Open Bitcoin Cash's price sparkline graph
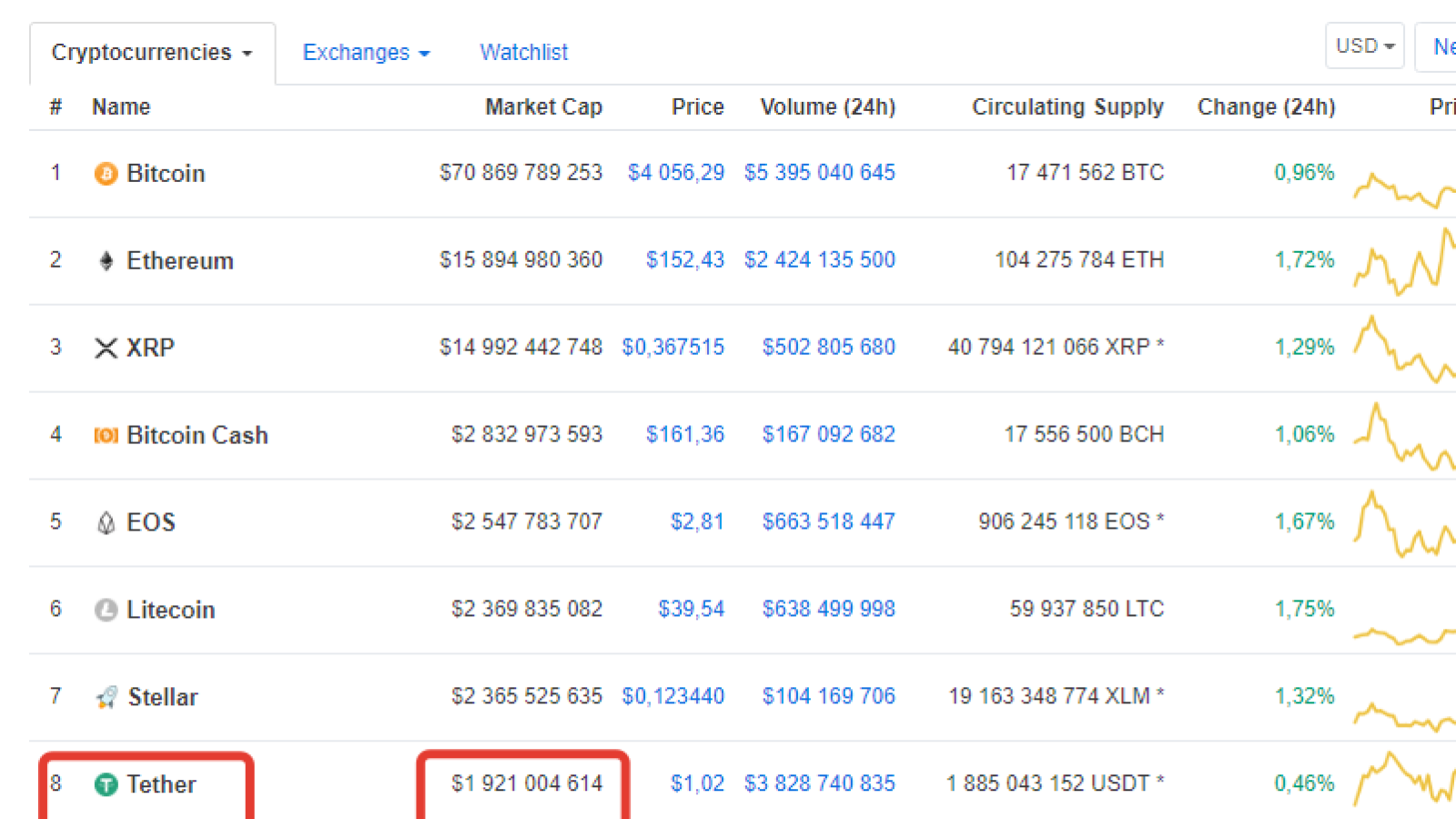 [1404, 437]
